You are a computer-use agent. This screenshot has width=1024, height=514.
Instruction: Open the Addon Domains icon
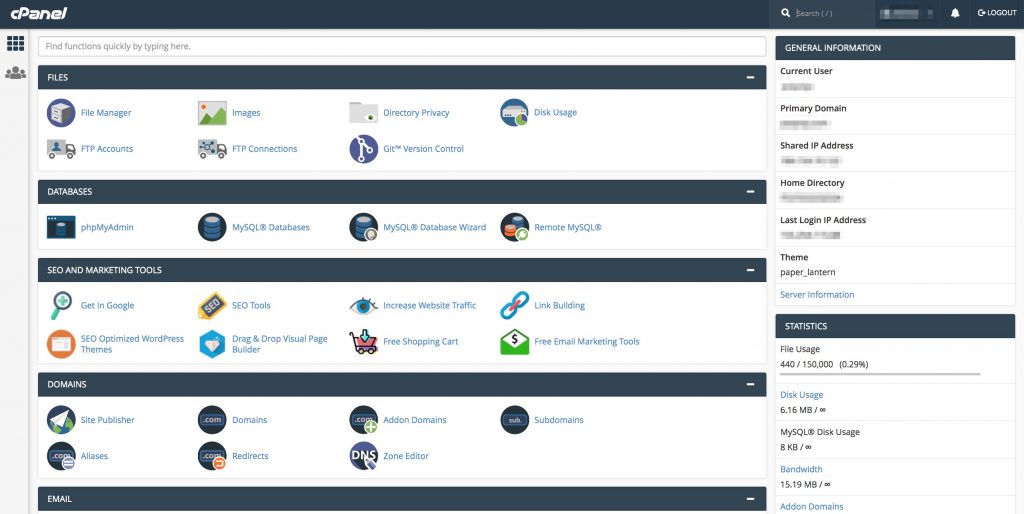363,420
